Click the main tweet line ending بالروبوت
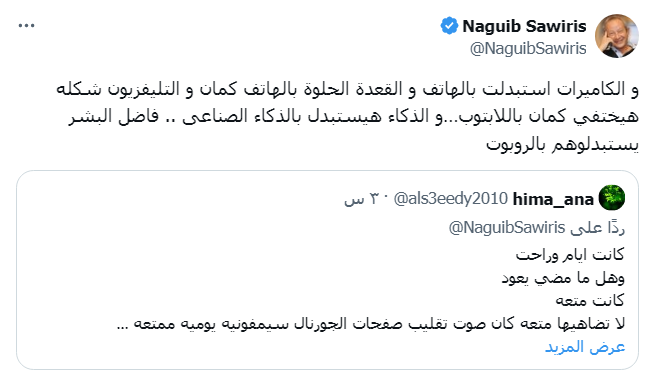Image resolution: width=653 pixels, height=384 pixels. tap(562, 145)
